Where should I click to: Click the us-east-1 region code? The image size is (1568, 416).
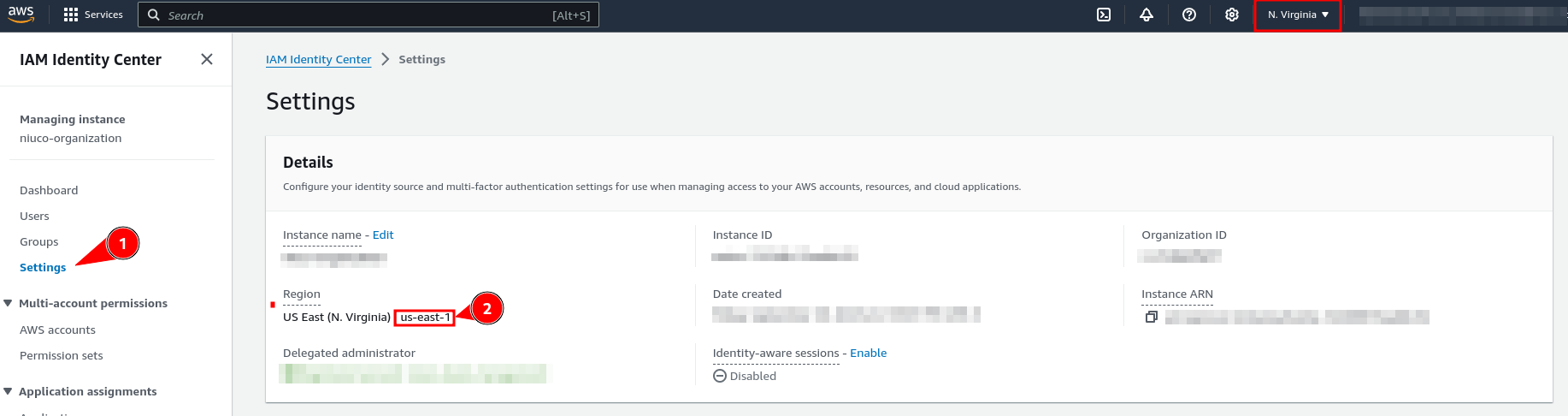click(x=425, y=317)
